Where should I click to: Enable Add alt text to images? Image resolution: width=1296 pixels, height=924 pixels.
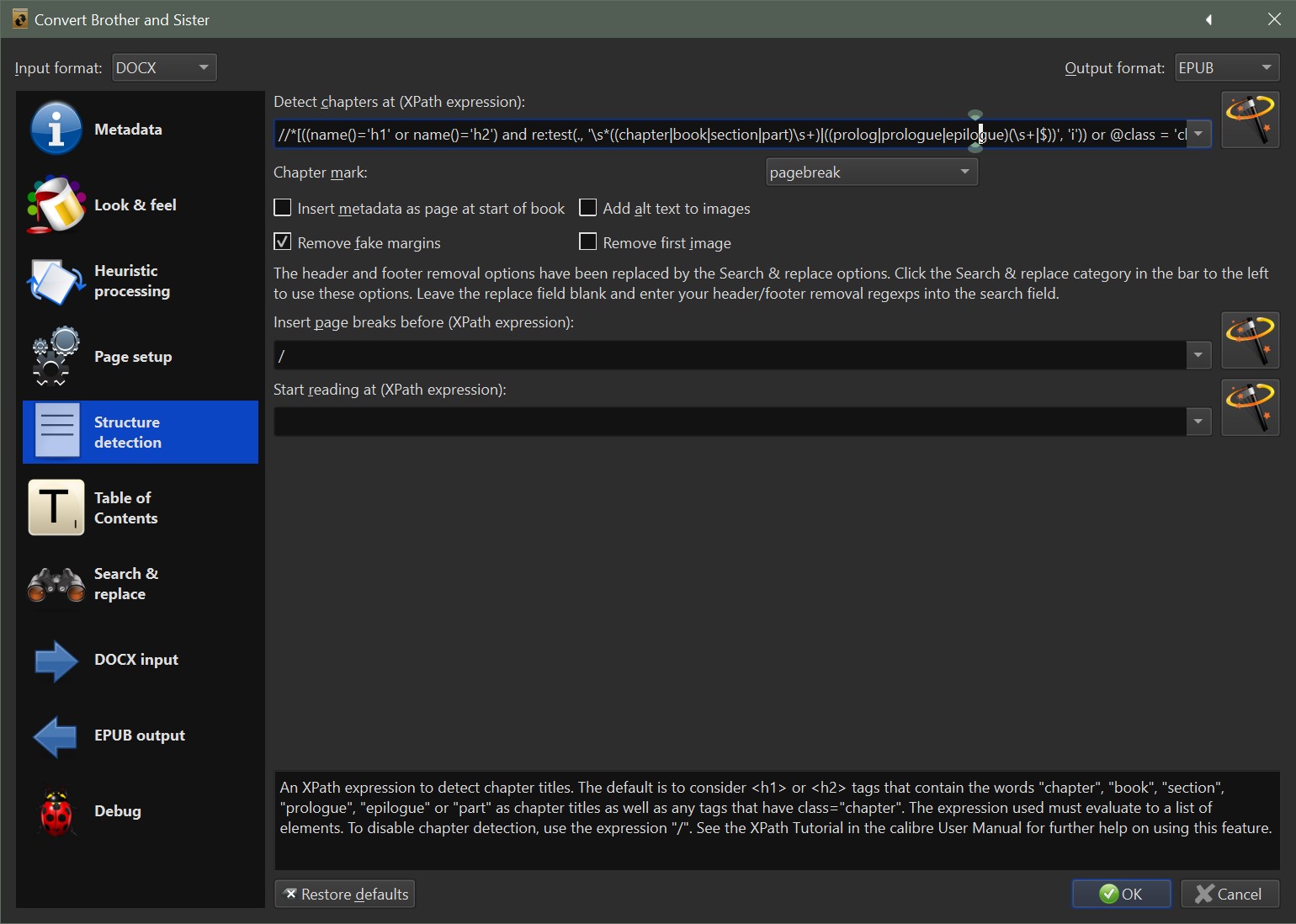(588, 208)
